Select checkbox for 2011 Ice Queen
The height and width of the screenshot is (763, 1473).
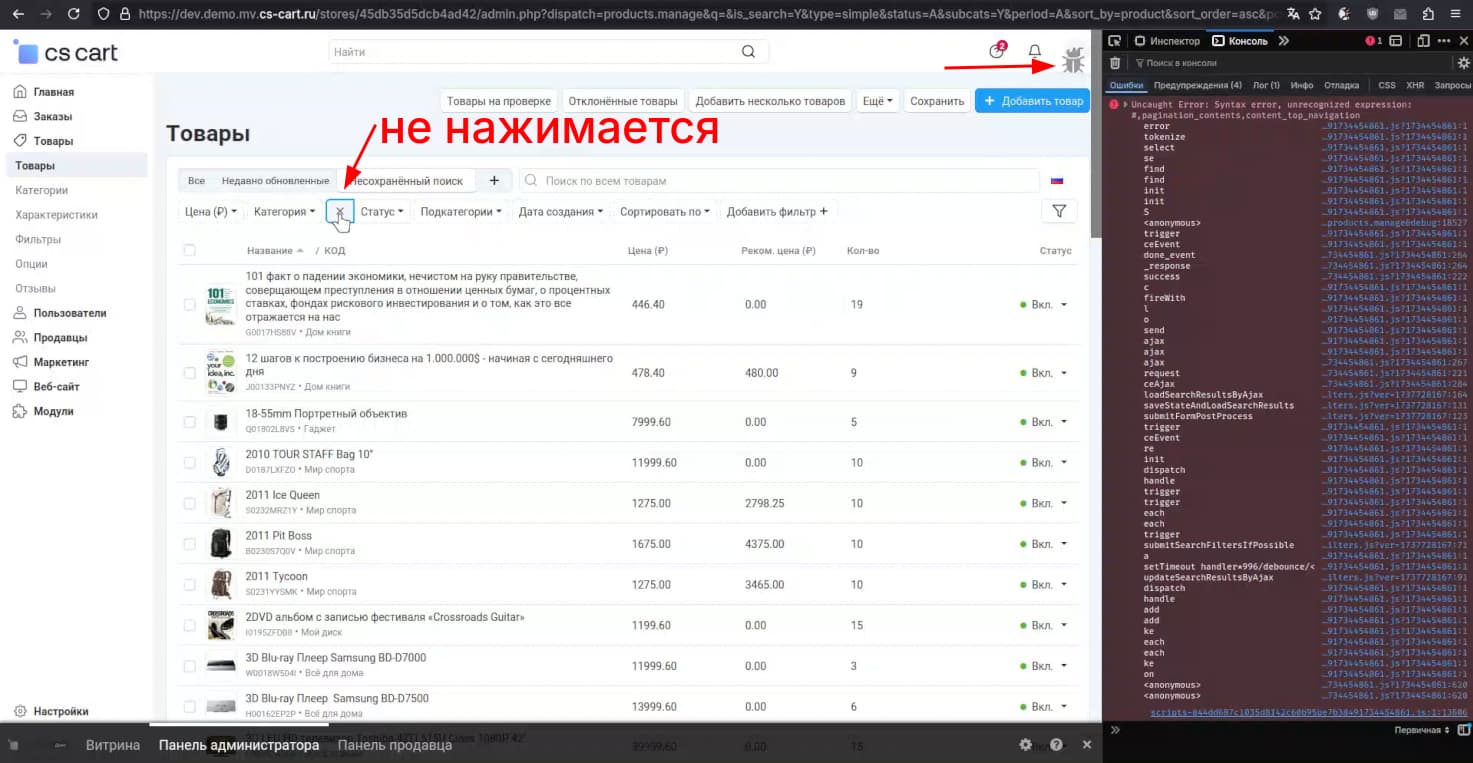point(190,503)
